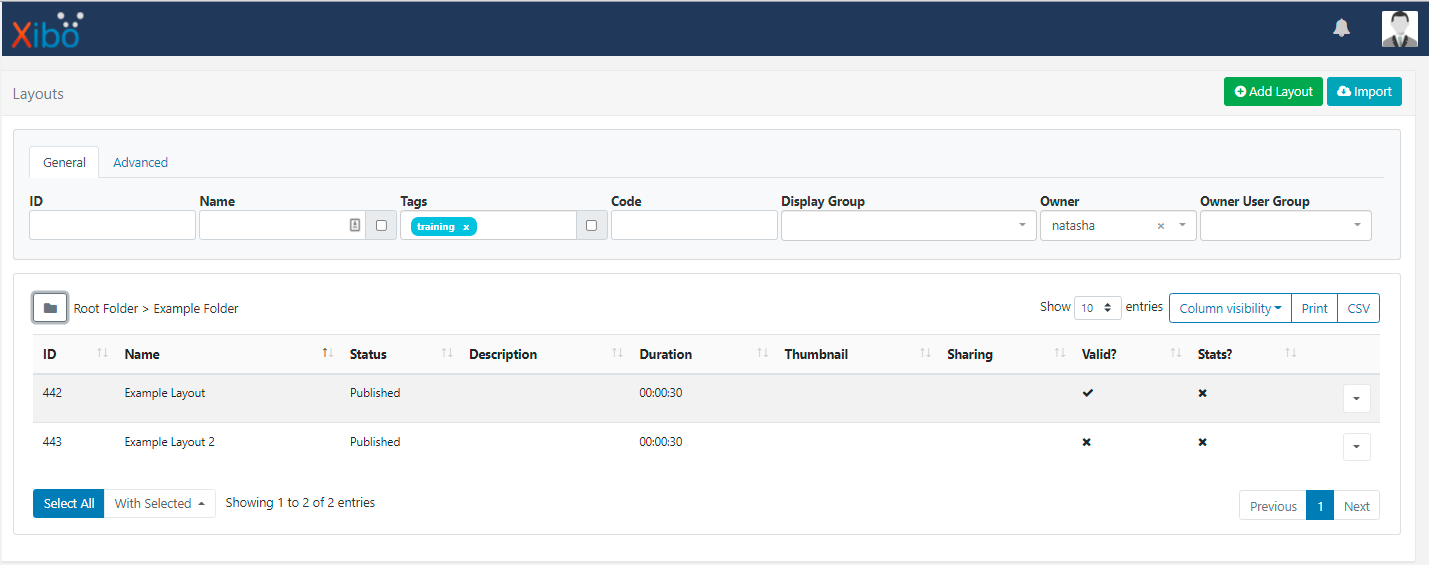Open row menu for Example Layout 2
Image resolution: width=1429 pixels, height=565 pixels.
tap(1356, 447)
